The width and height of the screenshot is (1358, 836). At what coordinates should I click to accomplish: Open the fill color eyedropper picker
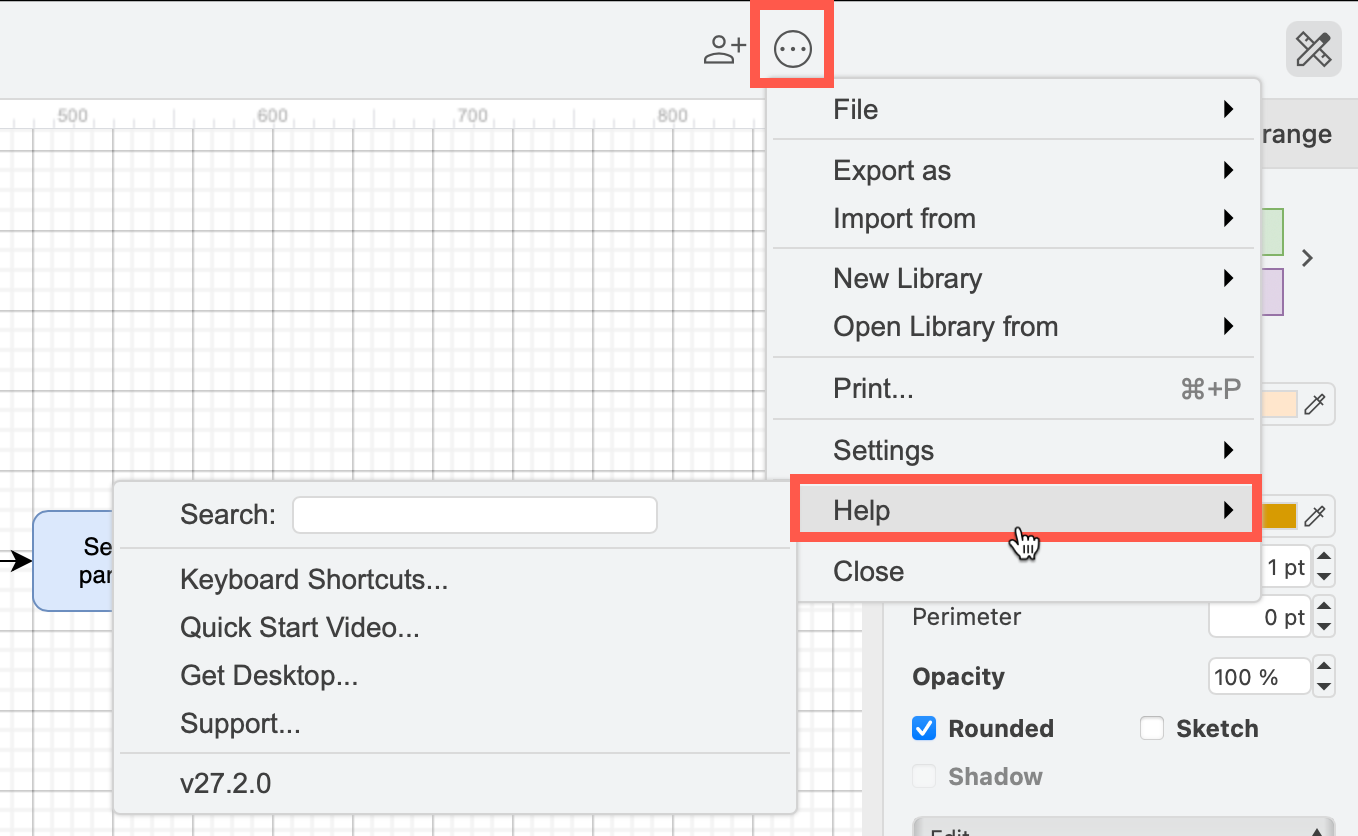[1316, 404]
